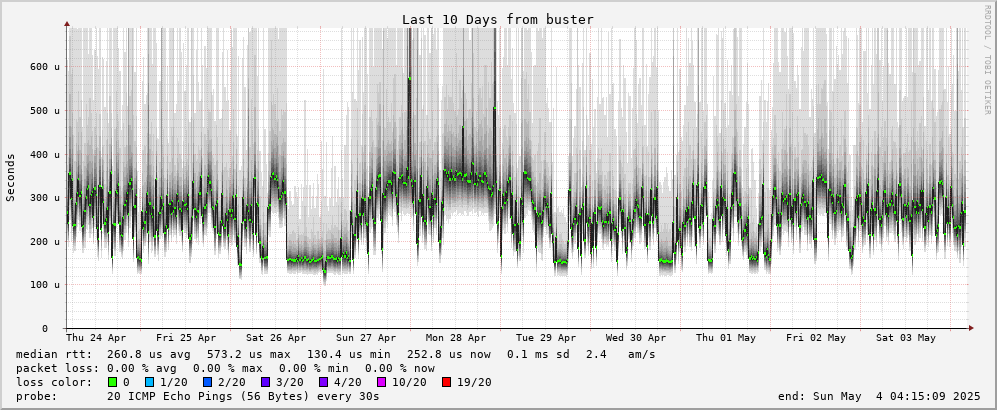Click the 'probe:' label
Screen dimensions: 997x410
[x=36, y=397]
